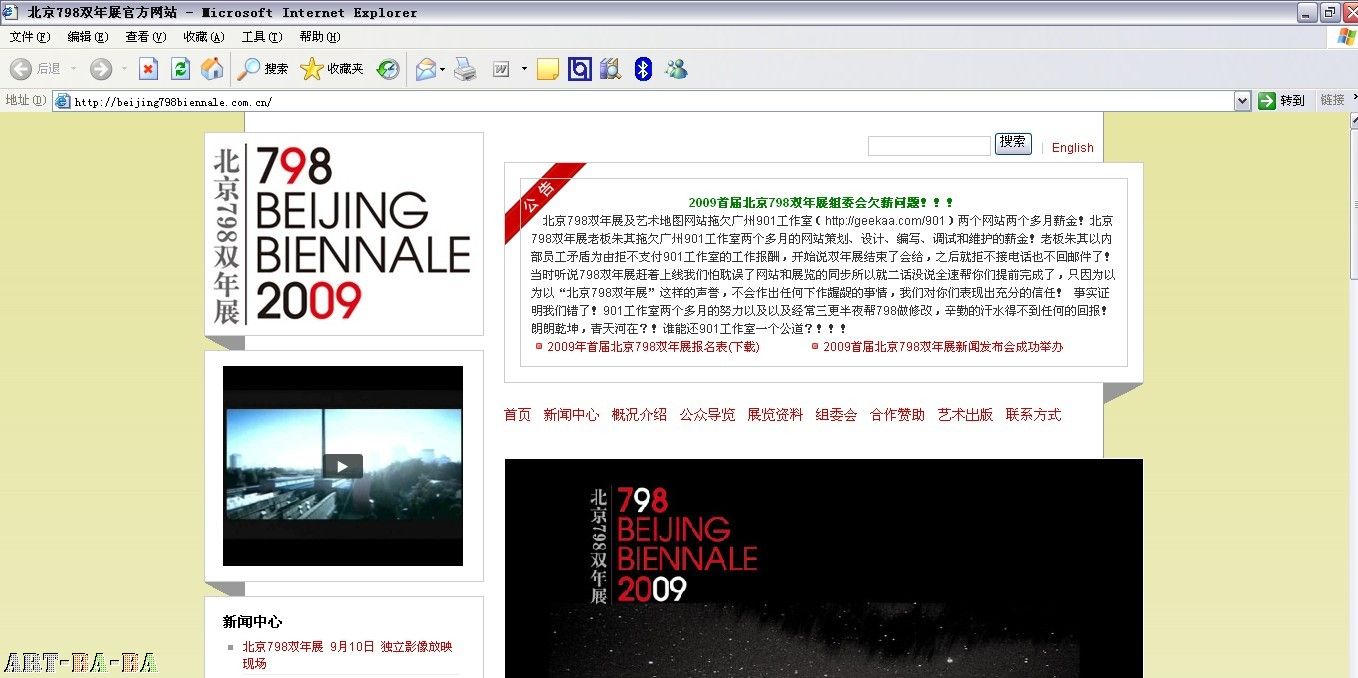Open the 文件(F) menu
The height and width of the screenshot is (678, 1358).
coord(29,37)
